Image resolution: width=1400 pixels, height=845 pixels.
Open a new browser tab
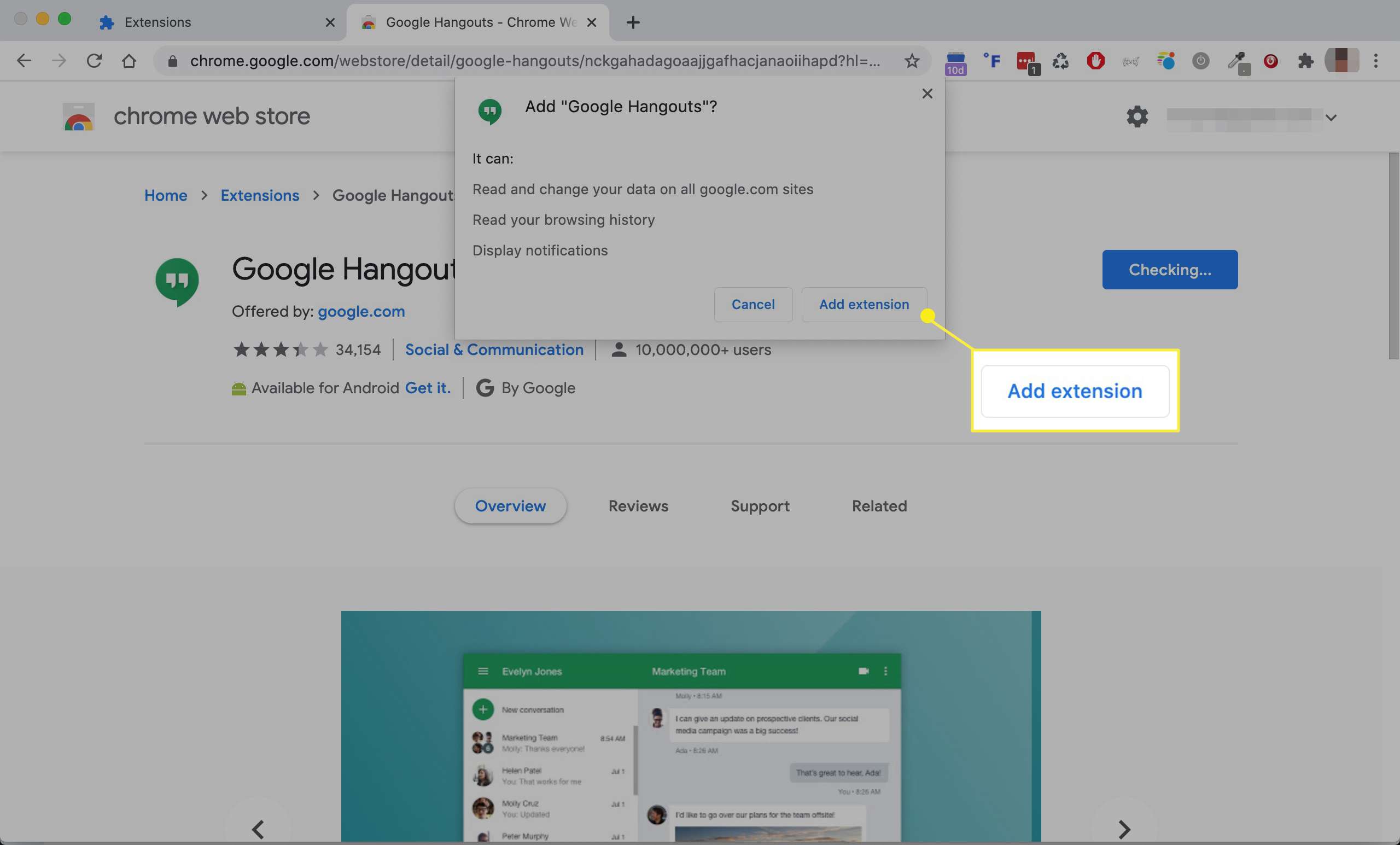[x=632, y=23]
